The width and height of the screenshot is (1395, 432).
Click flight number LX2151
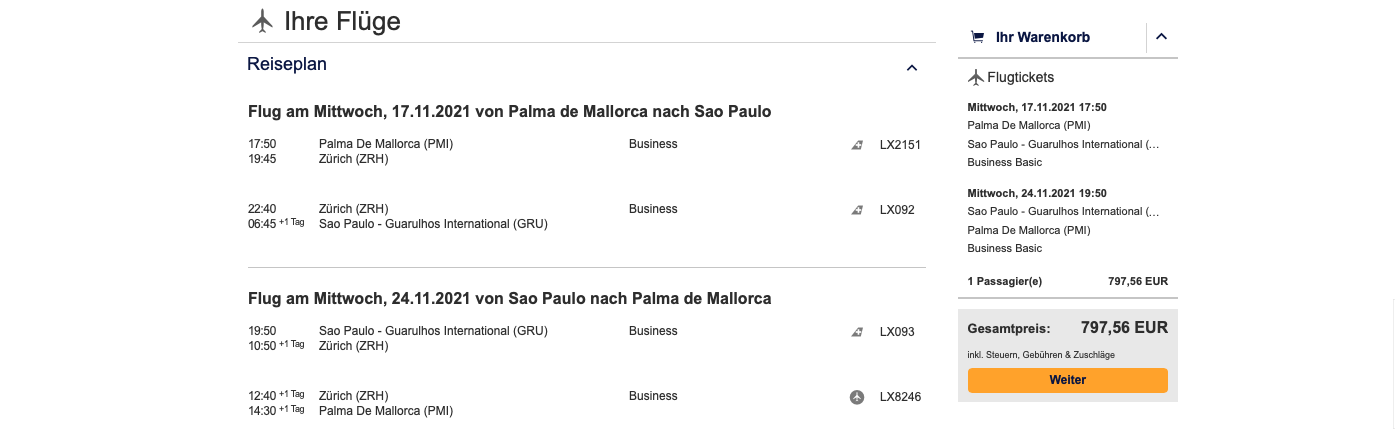click(899, 145)
